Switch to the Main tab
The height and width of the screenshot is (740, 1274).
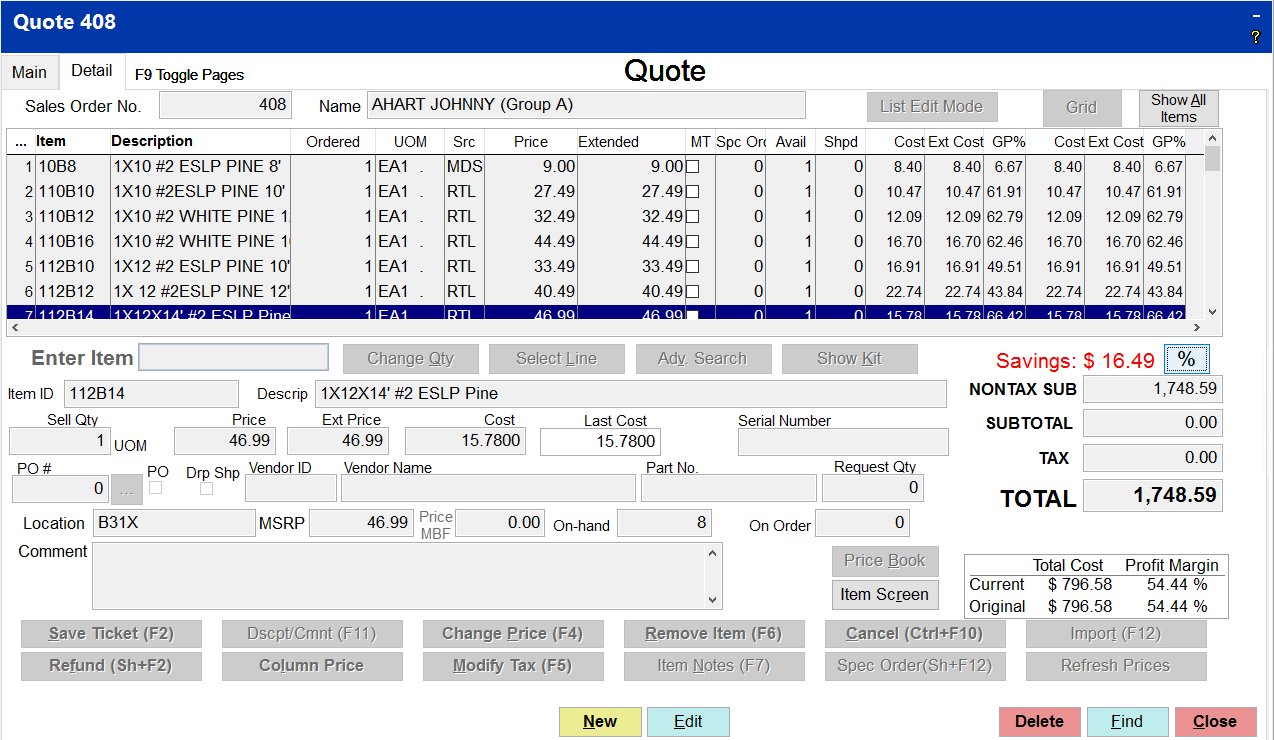click(30, 72)
